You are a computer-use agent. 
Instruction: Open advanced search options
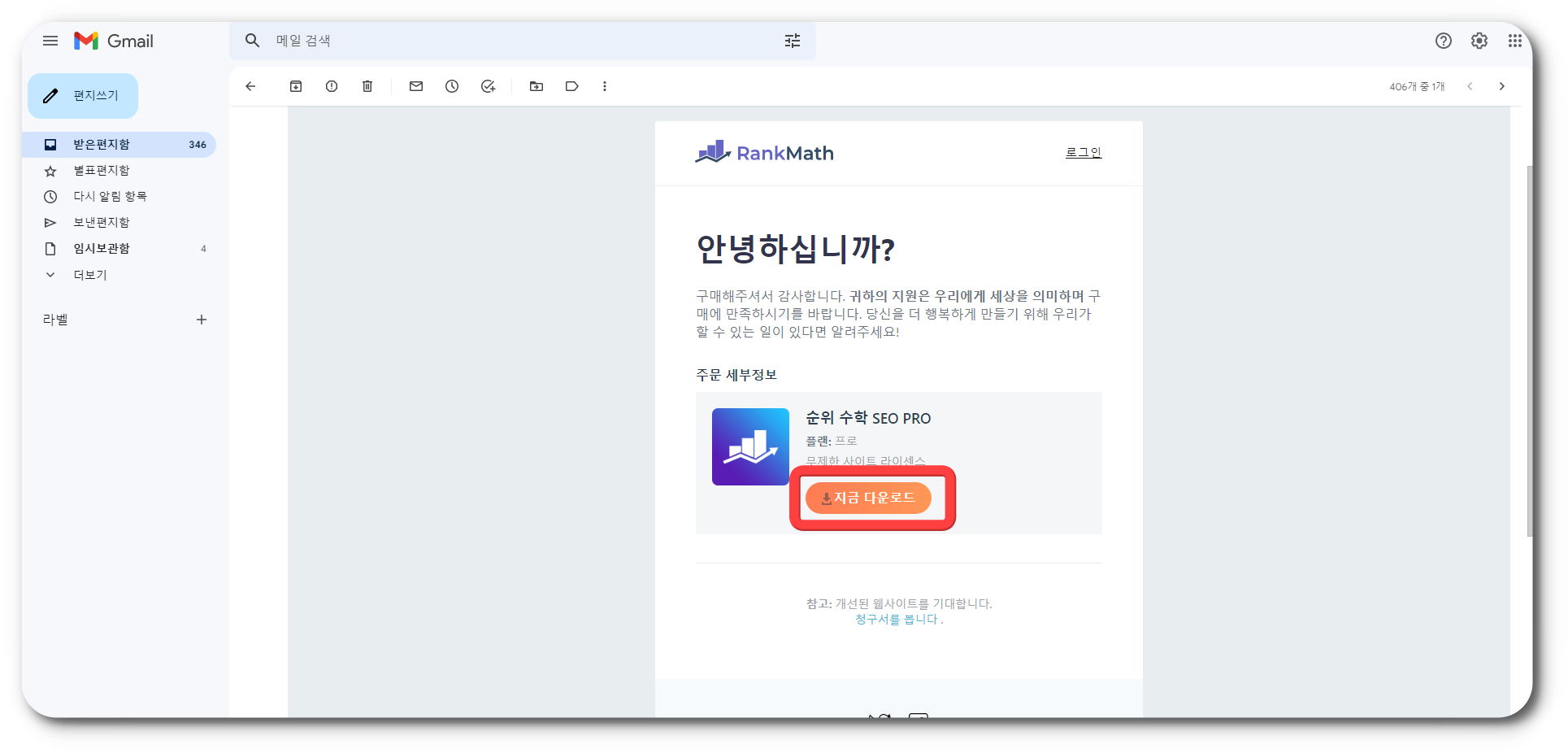[x=792, y=41]
